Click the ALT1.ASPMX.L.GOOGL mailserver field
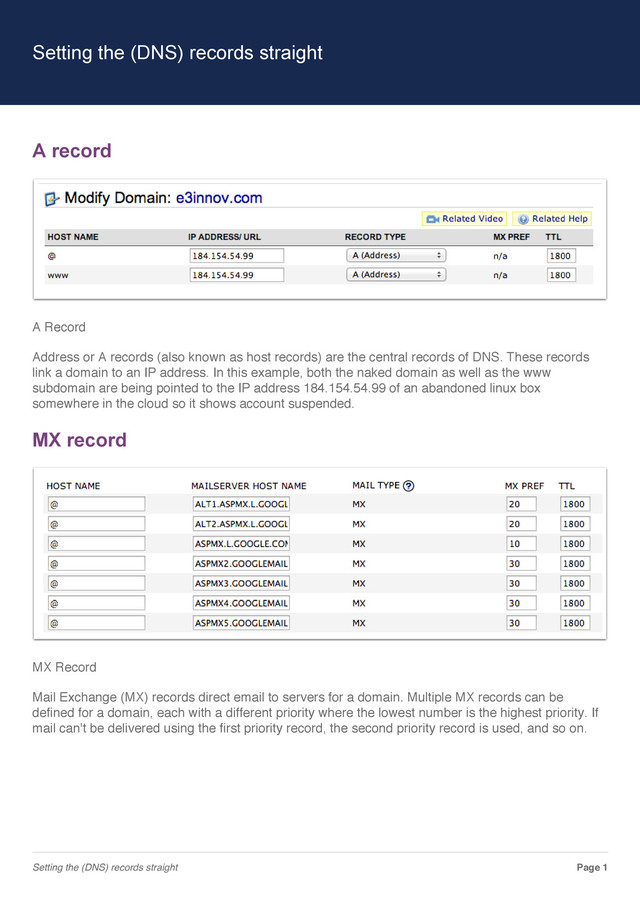640x906 pixels. click(x=241, y=504)
